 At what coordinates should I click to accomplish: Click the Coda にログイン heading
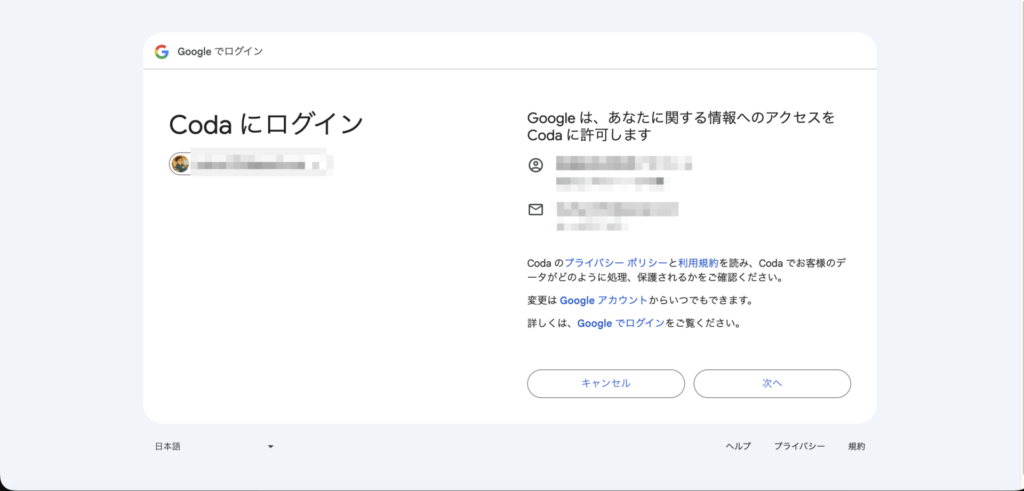pyautogui.click(x=266, y=124)
